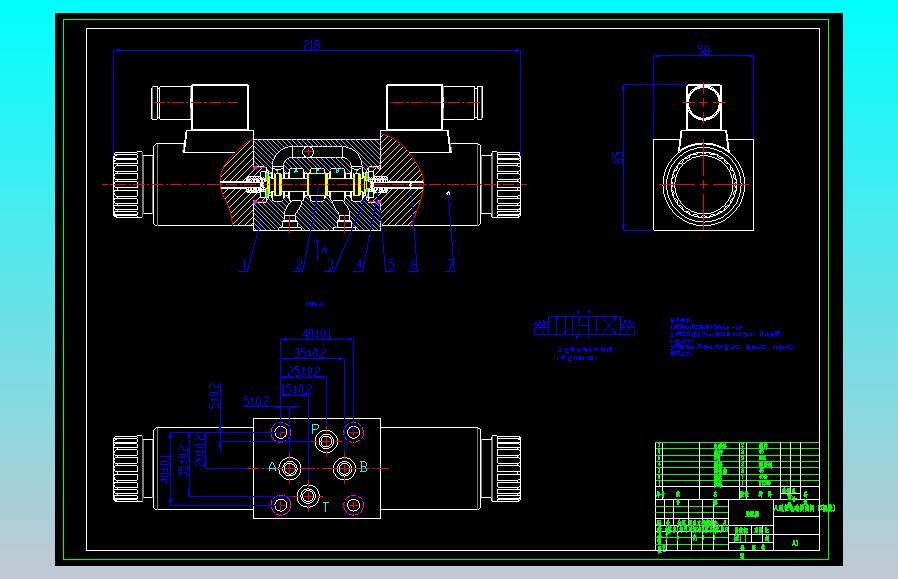Image resolution: width=898 pixels, height=579 pixels.
Task: Select part callout number 7
Action: click(451, 265)
